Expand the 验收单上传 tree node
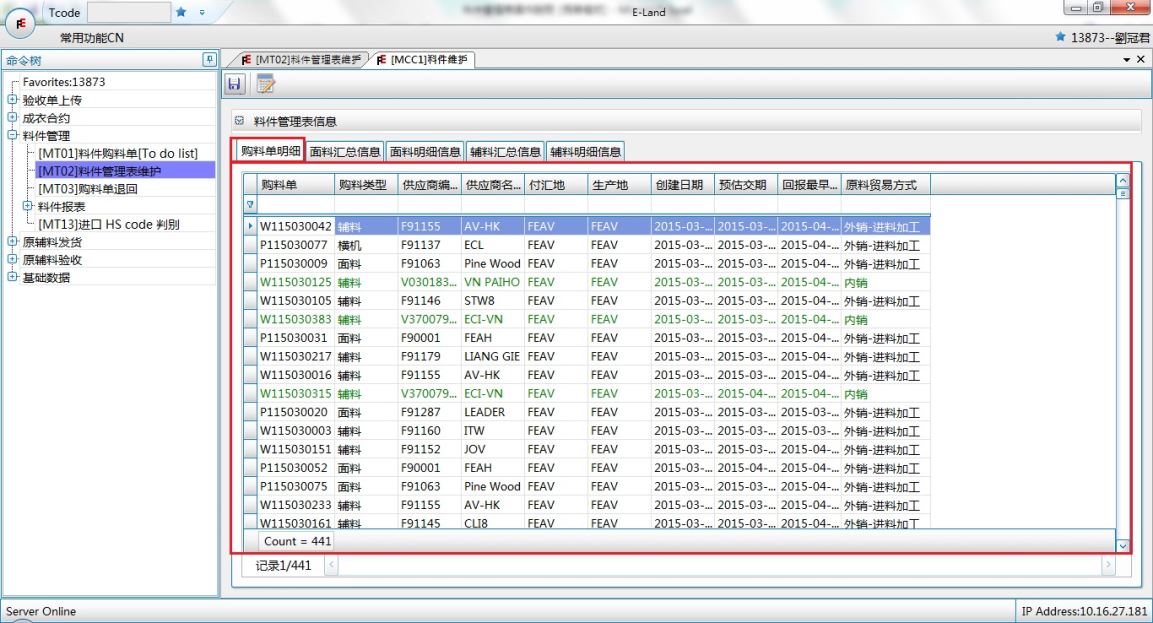 coord(12,100)
